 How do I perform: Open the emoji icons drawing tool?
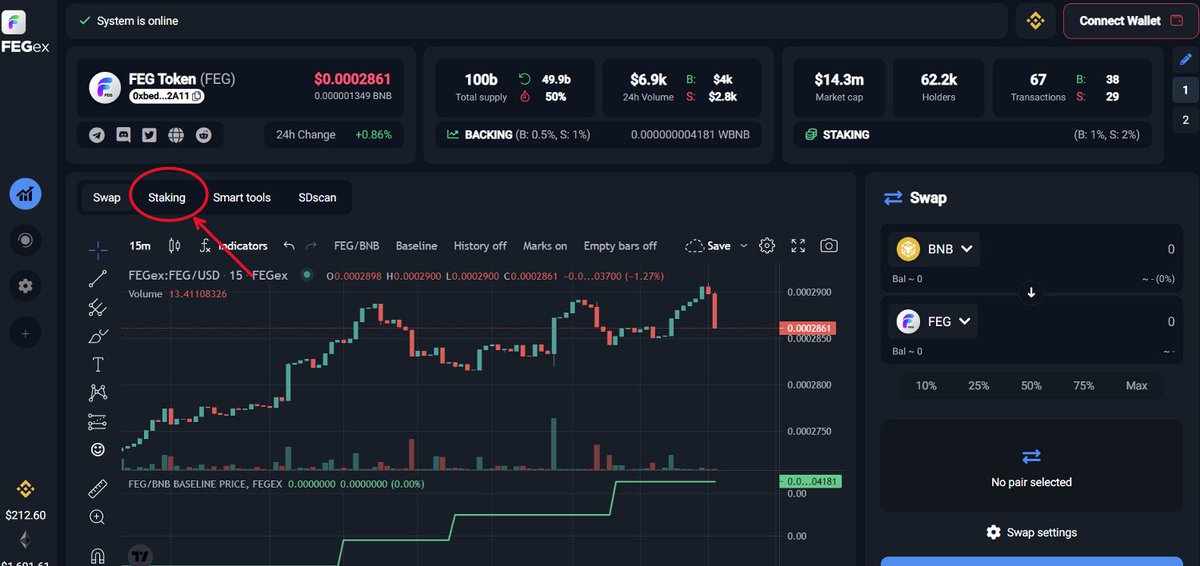(x=97, y=450)
